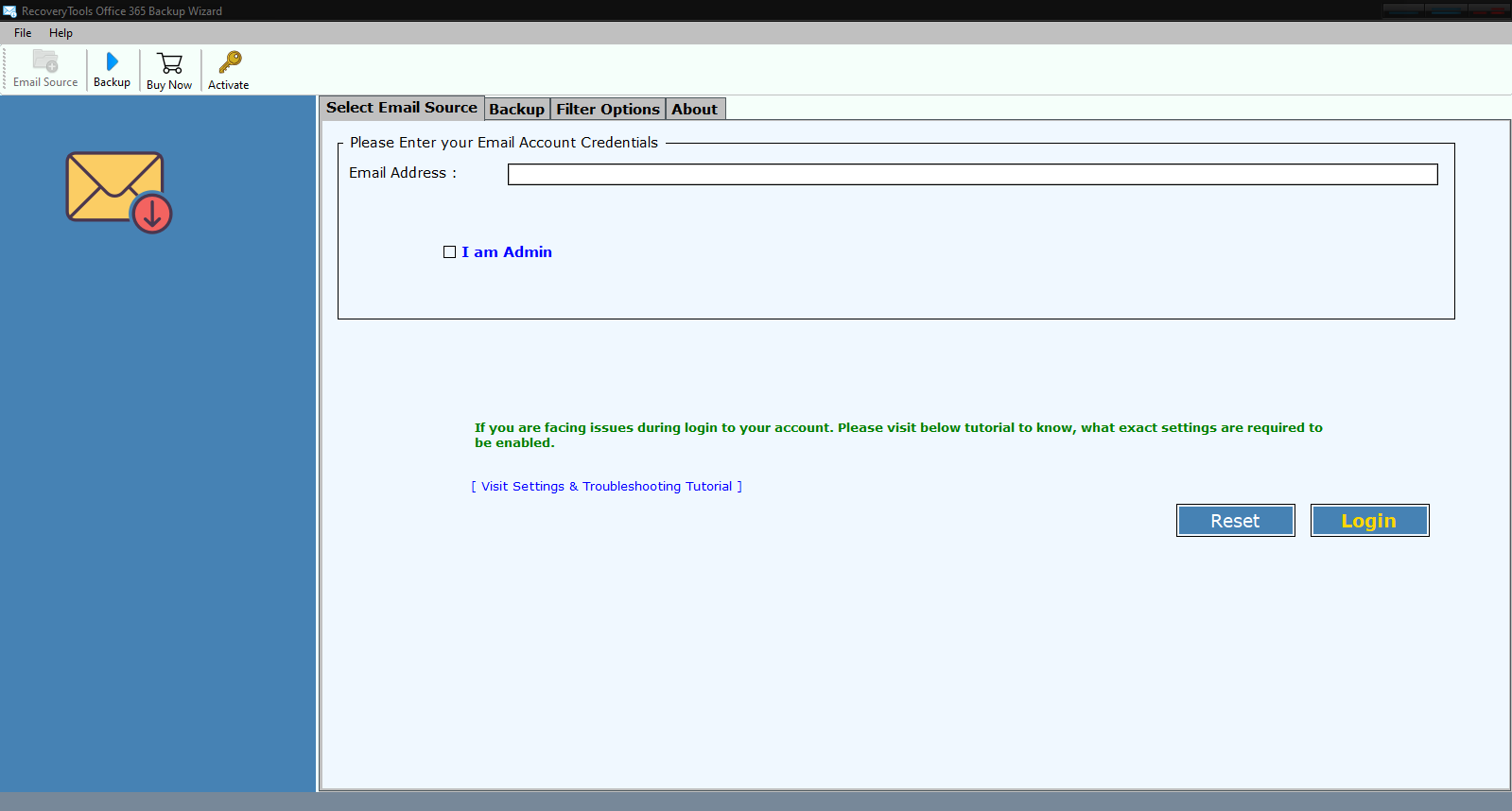The image size is (1512, 811).
Task: Click the Activate key icon
Action: click(x=229, y=70)
